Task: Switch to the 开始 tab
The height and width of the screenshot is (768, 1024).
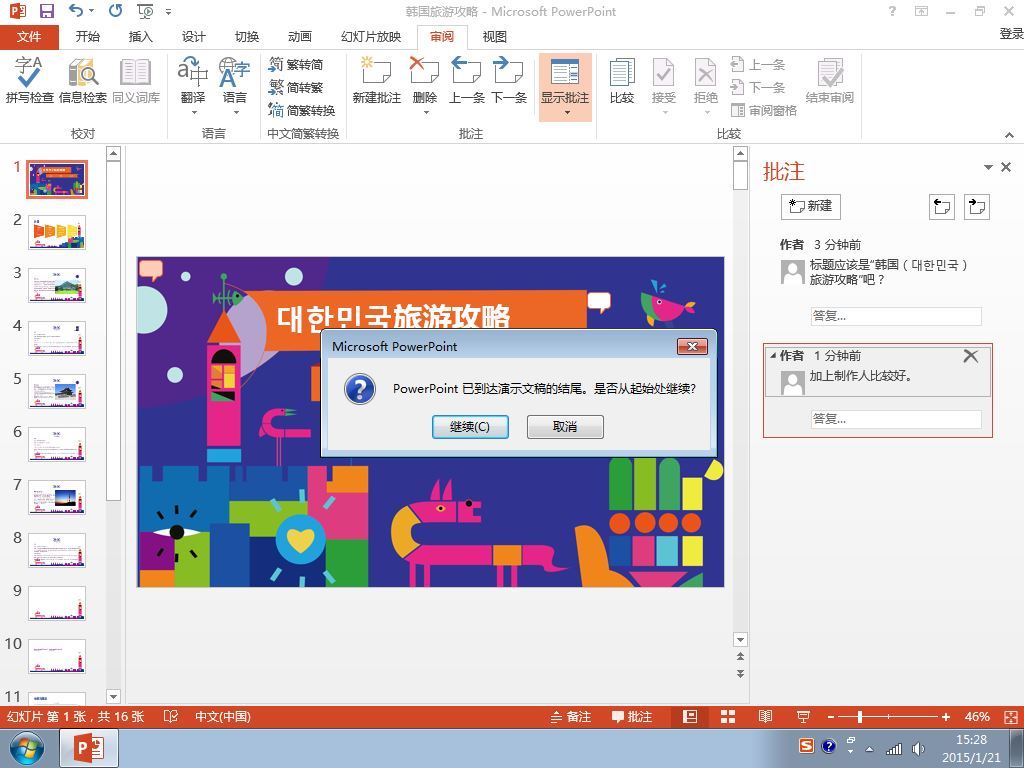Action: click(x=88, y=37)
